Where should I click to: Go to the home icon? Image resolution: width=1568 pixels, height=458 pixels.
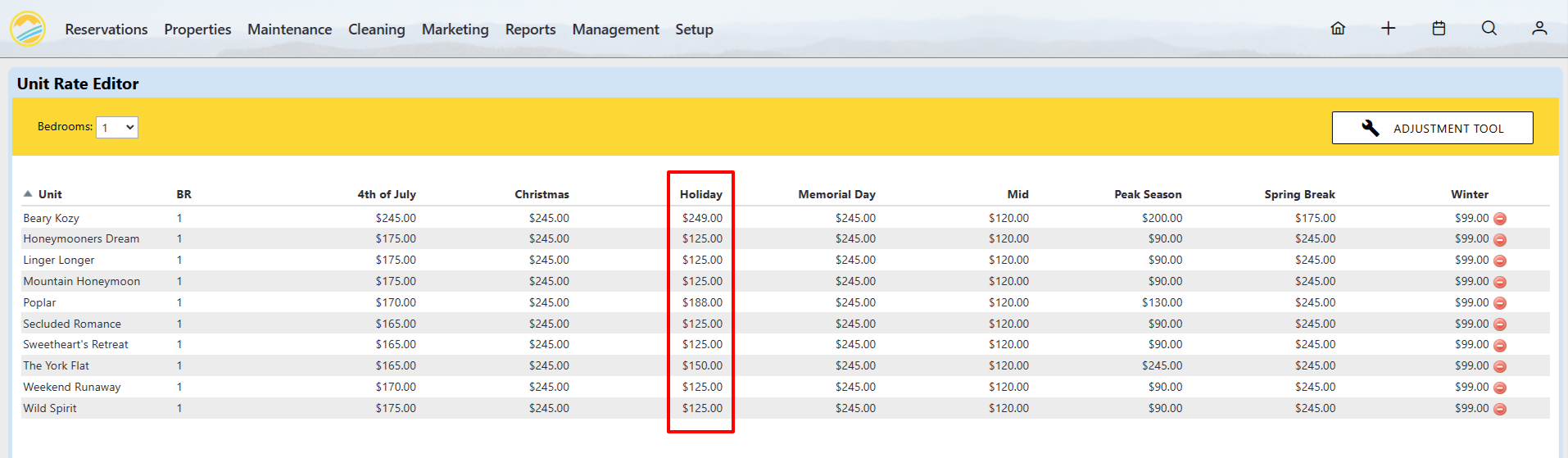[x=1338, y=29]
